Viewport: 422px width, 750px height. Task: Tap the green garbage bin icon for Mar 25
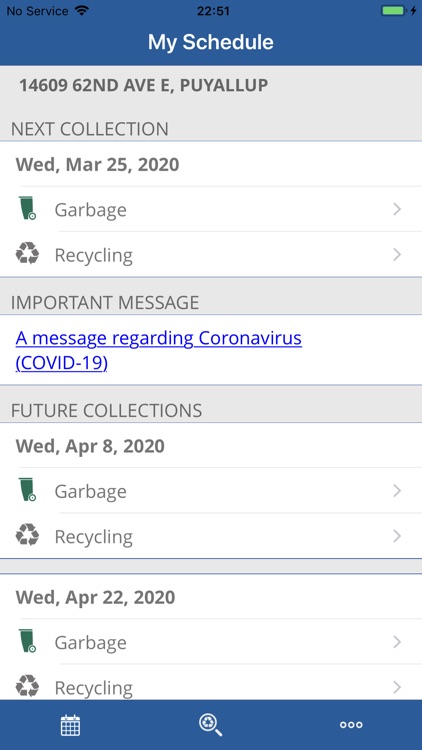click(x=28, y=208)
